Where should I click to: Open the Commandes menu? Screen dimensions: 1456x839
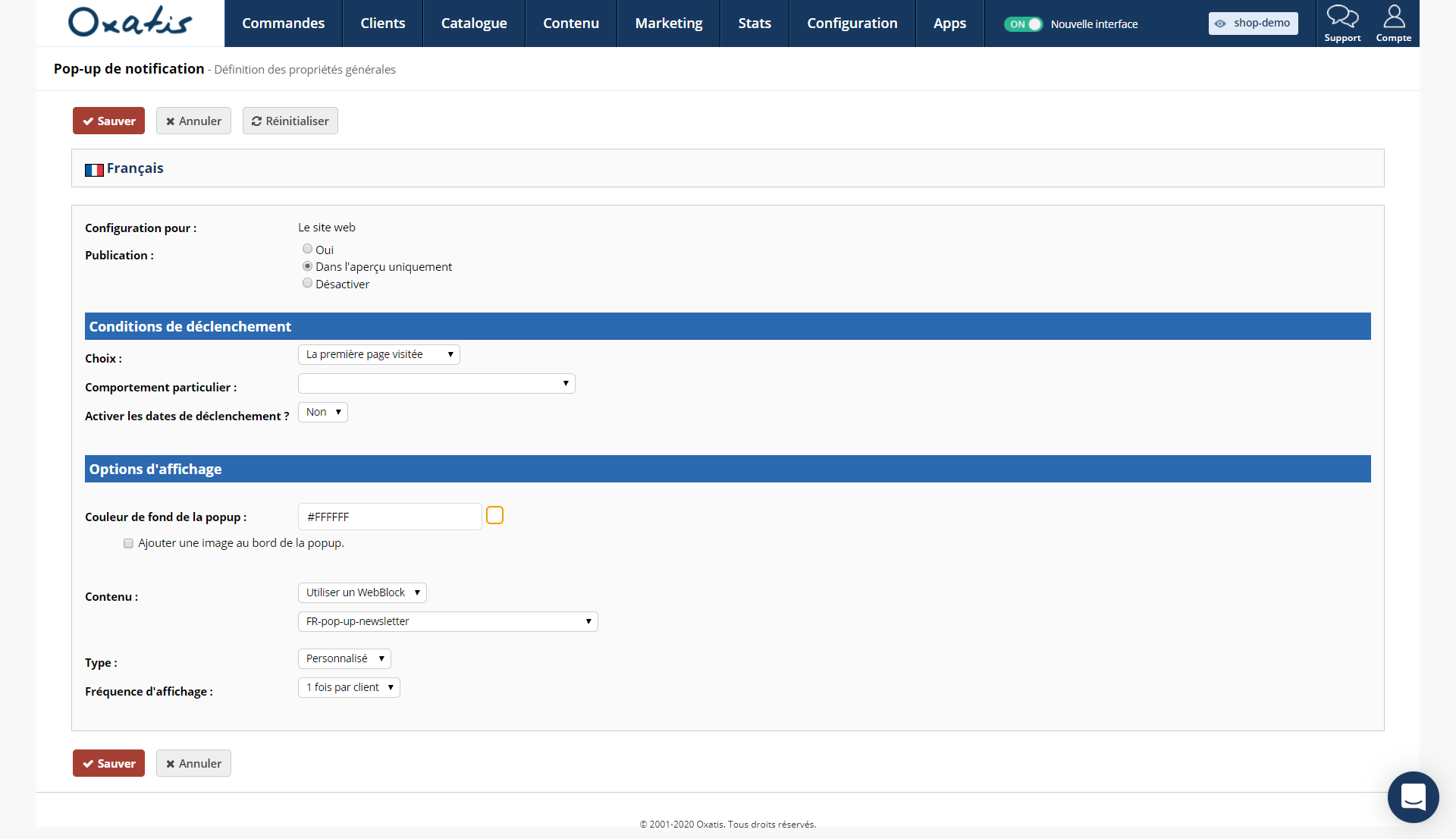point(283,24)
